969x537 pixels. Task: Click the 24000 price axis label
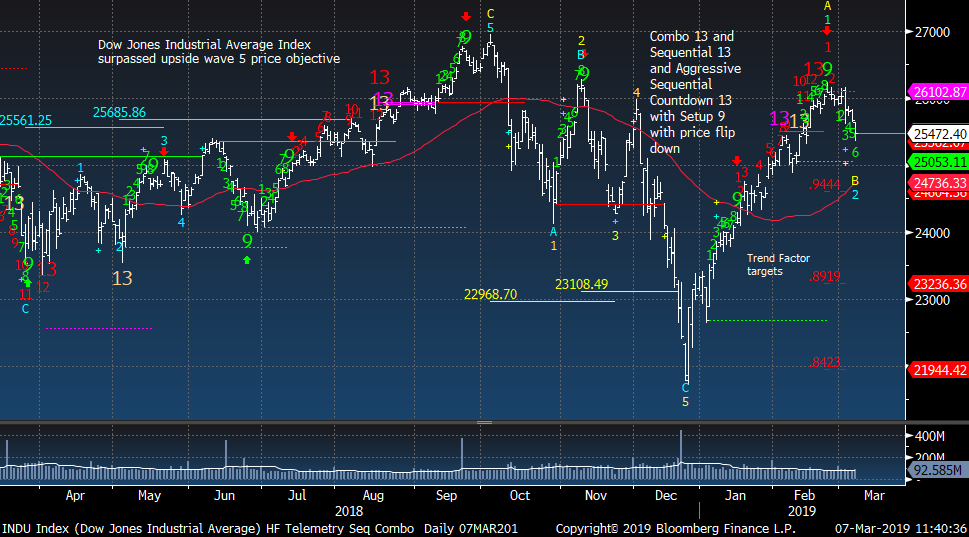click(932, 233)
